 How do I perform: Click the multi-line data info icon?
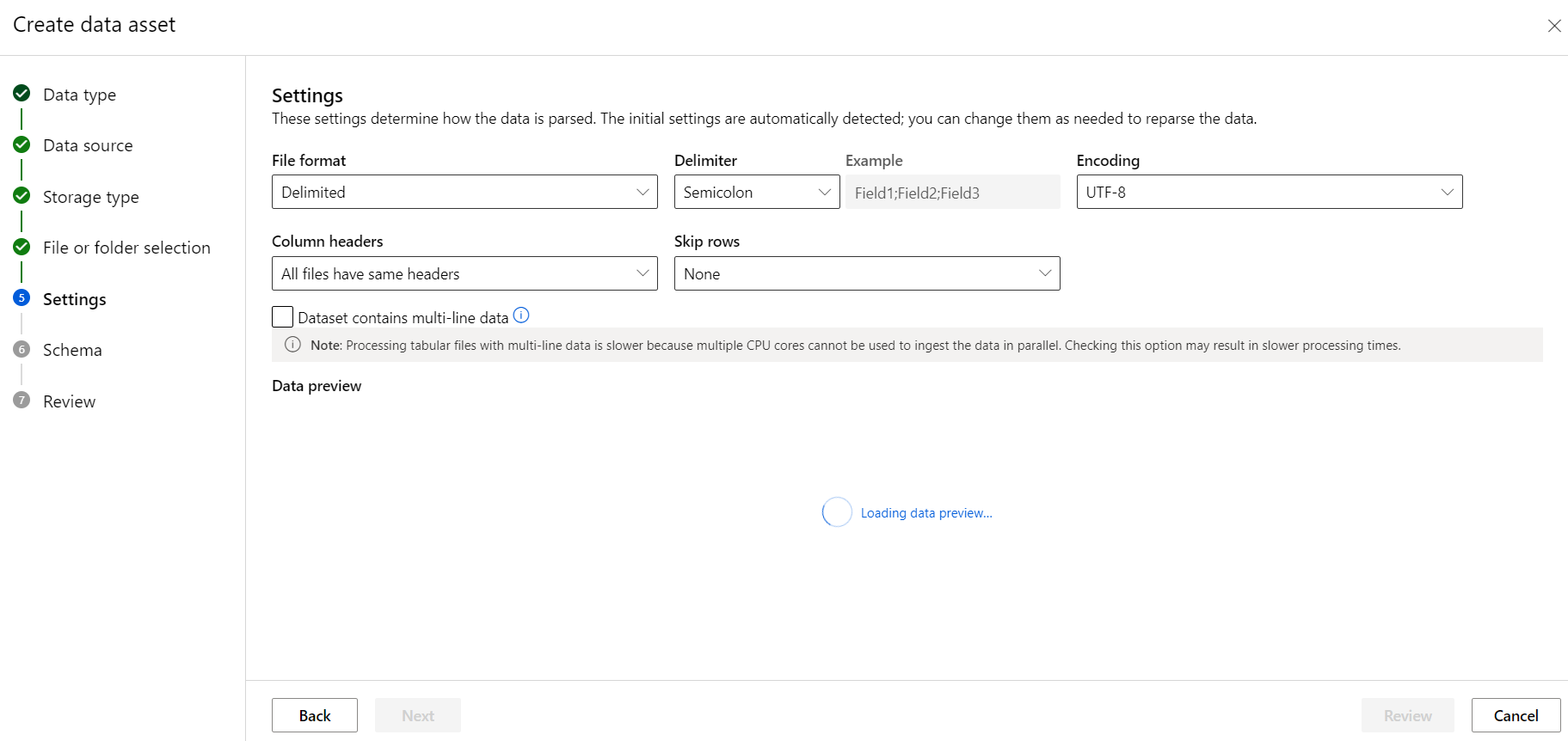click(x=521, y=315)
